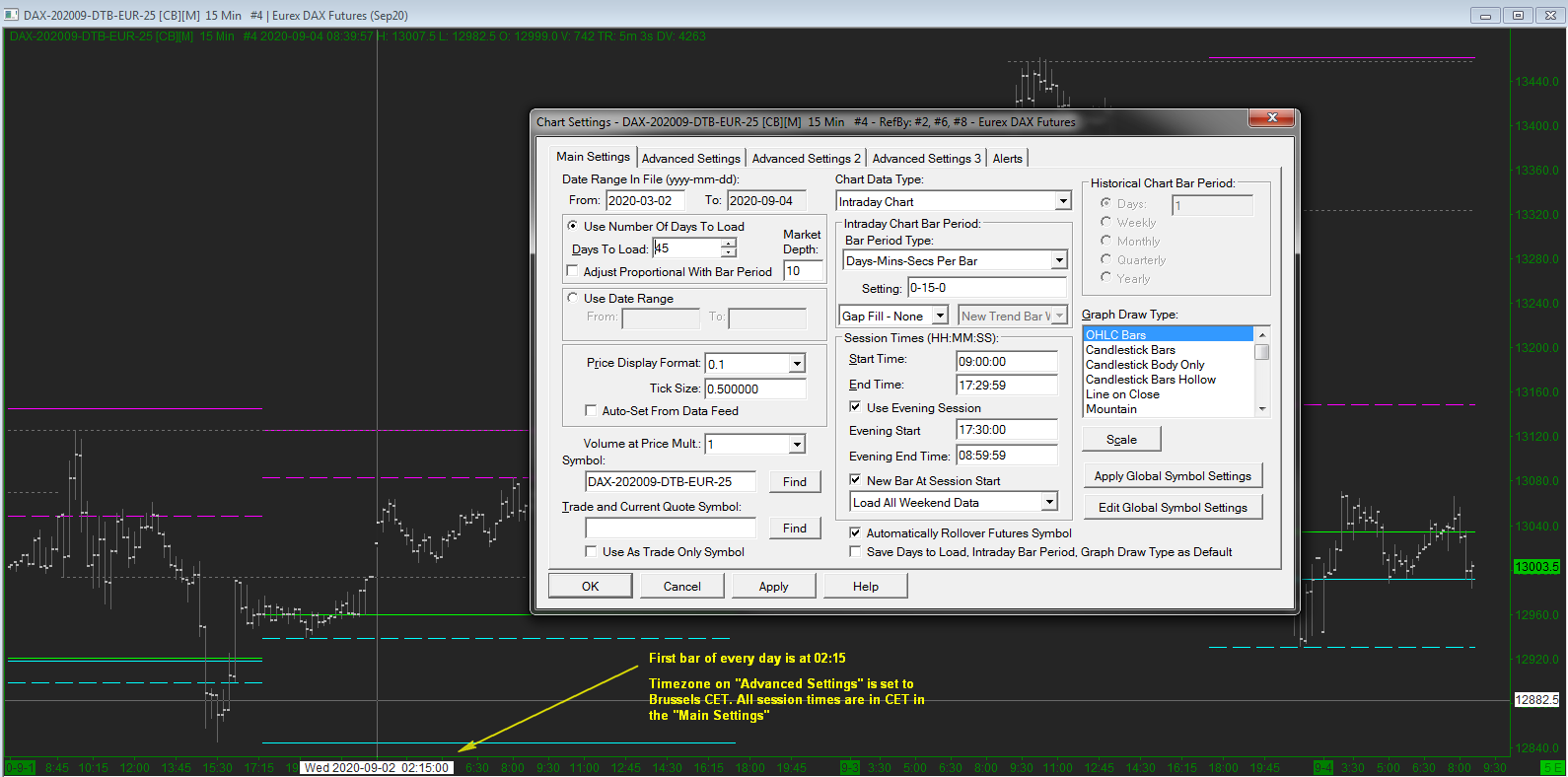The image size is (1568, 777).
Task: Click the Scale button
Action: [x=1121, y=440]
